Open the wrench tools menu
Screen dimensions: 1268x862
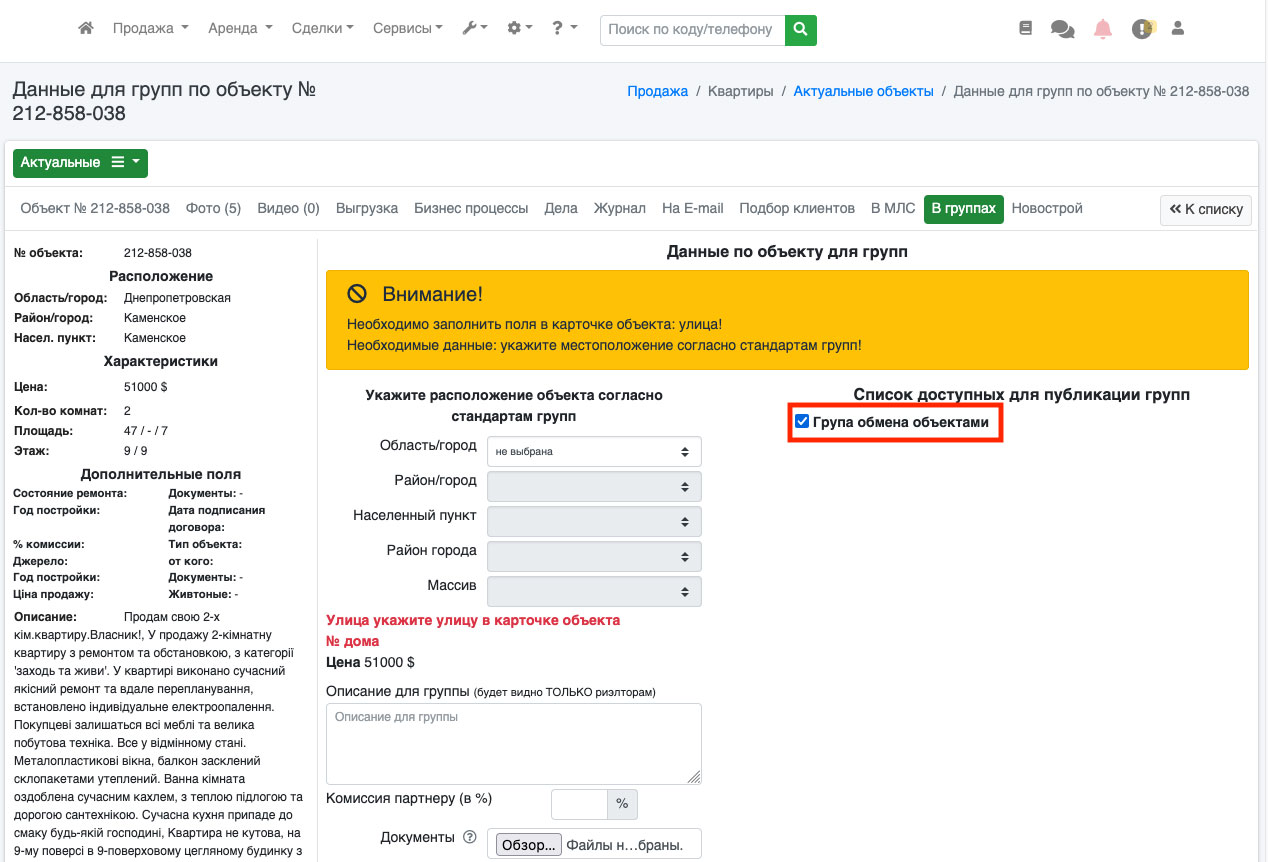pyautogui.click(x=474, y=29)
